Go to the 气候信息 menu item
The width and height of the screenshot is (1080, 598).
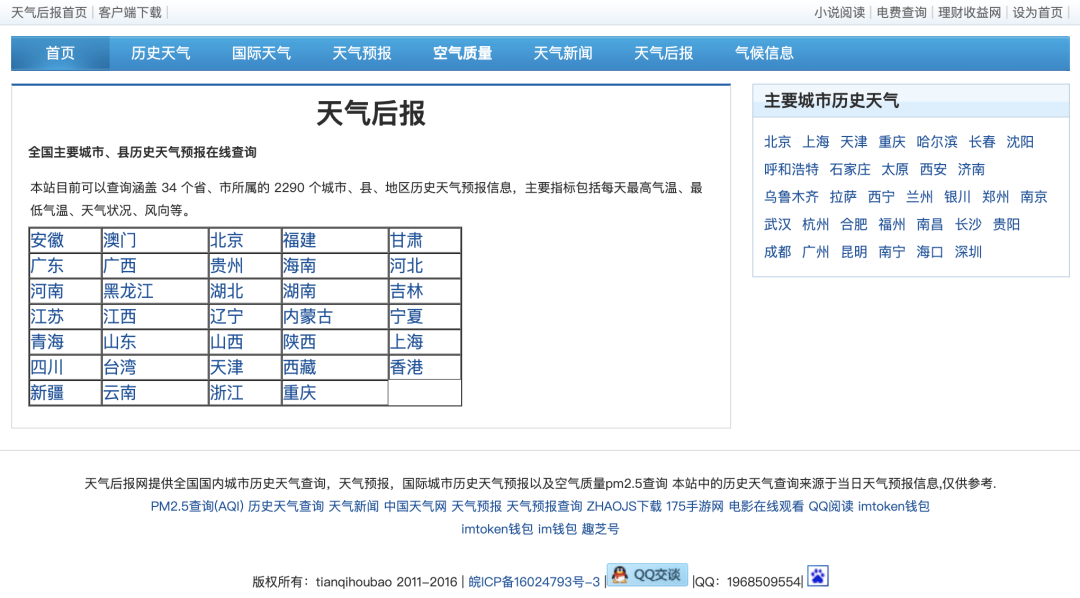[x=764, y=53]
